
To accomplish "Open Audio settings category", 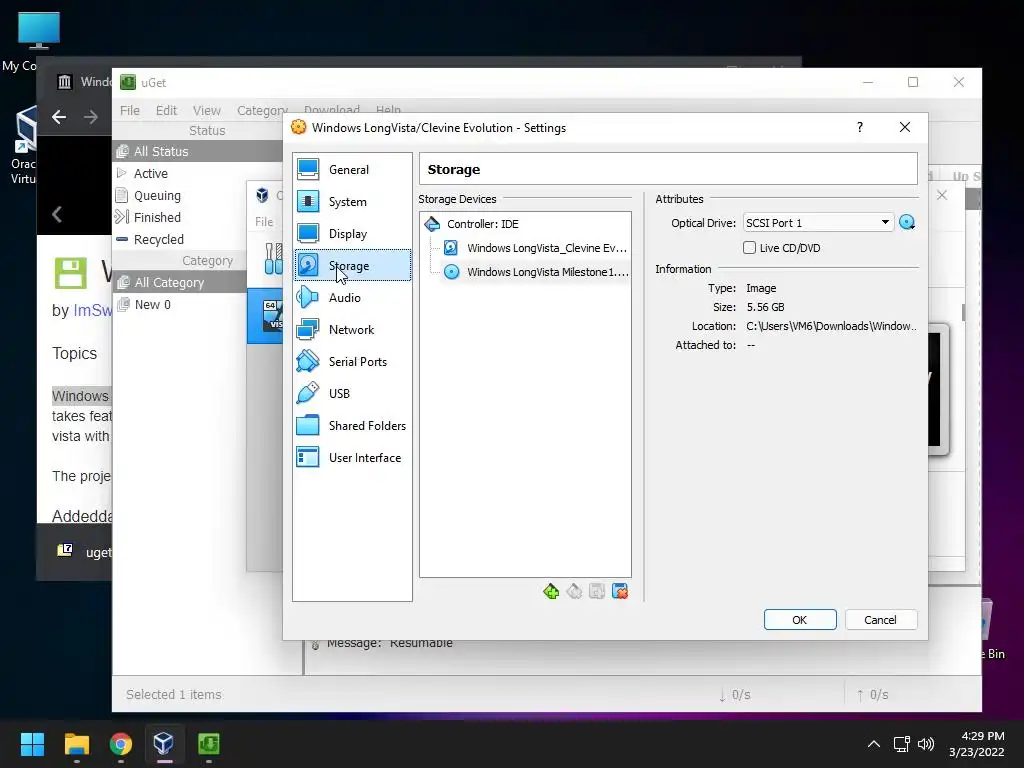I will point(352,298).
